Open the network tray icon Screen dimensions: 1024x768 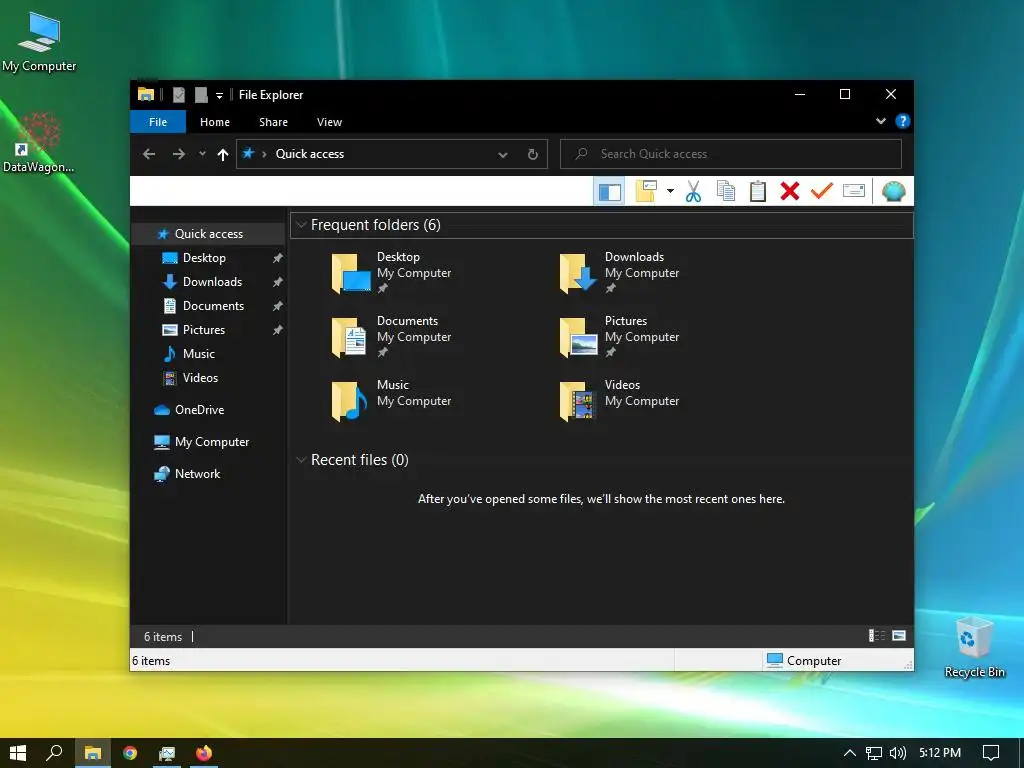point(874,753)
